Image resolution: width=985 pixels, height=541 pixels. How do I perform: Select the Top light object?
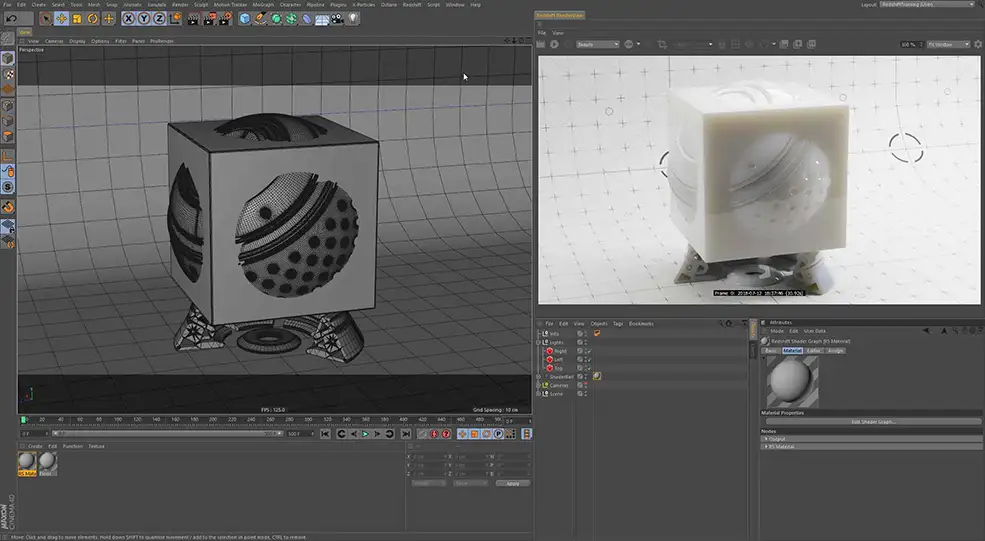point(558,368)
